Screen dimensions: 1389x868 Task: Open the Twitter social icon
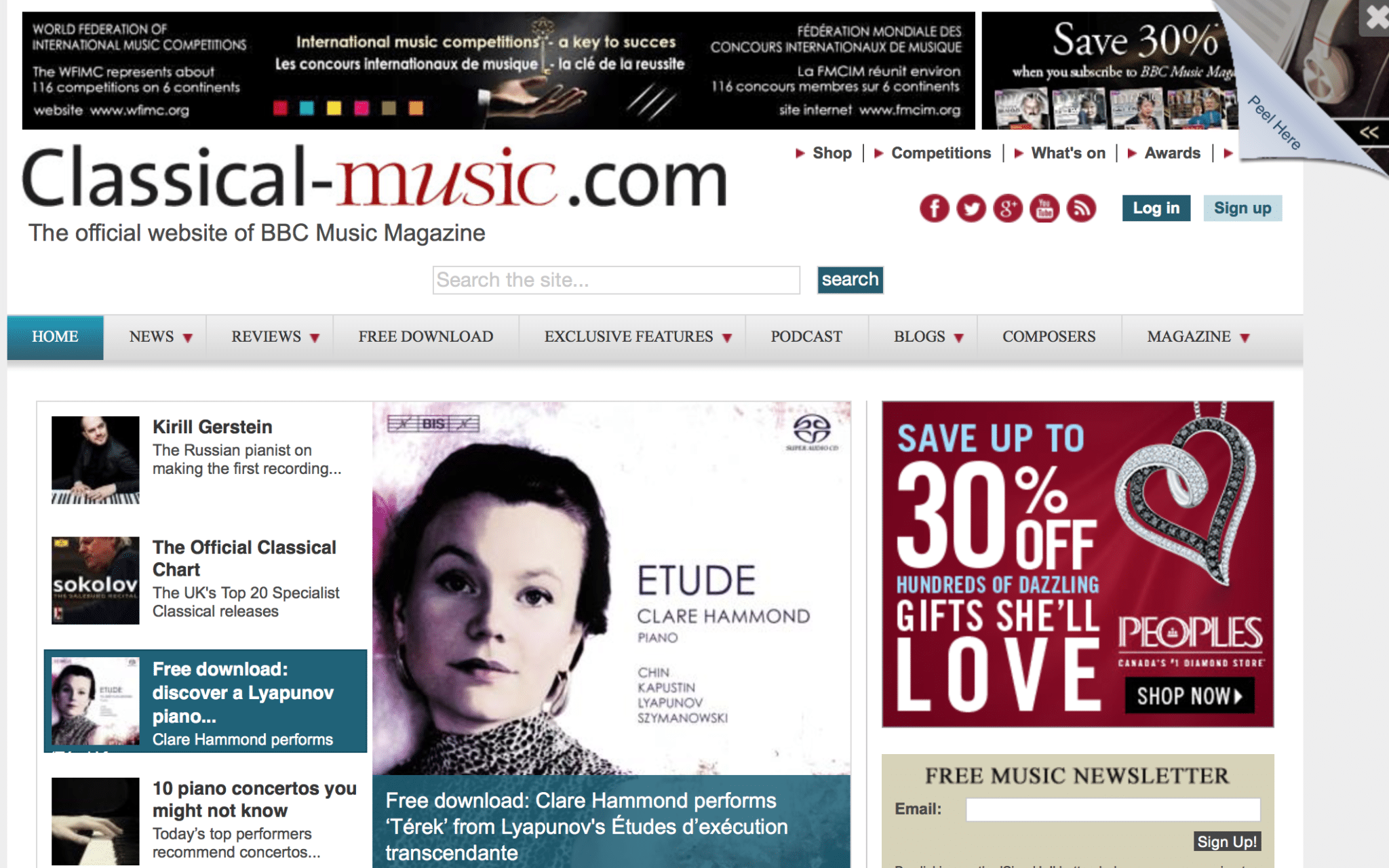click(x=971, y=208)
